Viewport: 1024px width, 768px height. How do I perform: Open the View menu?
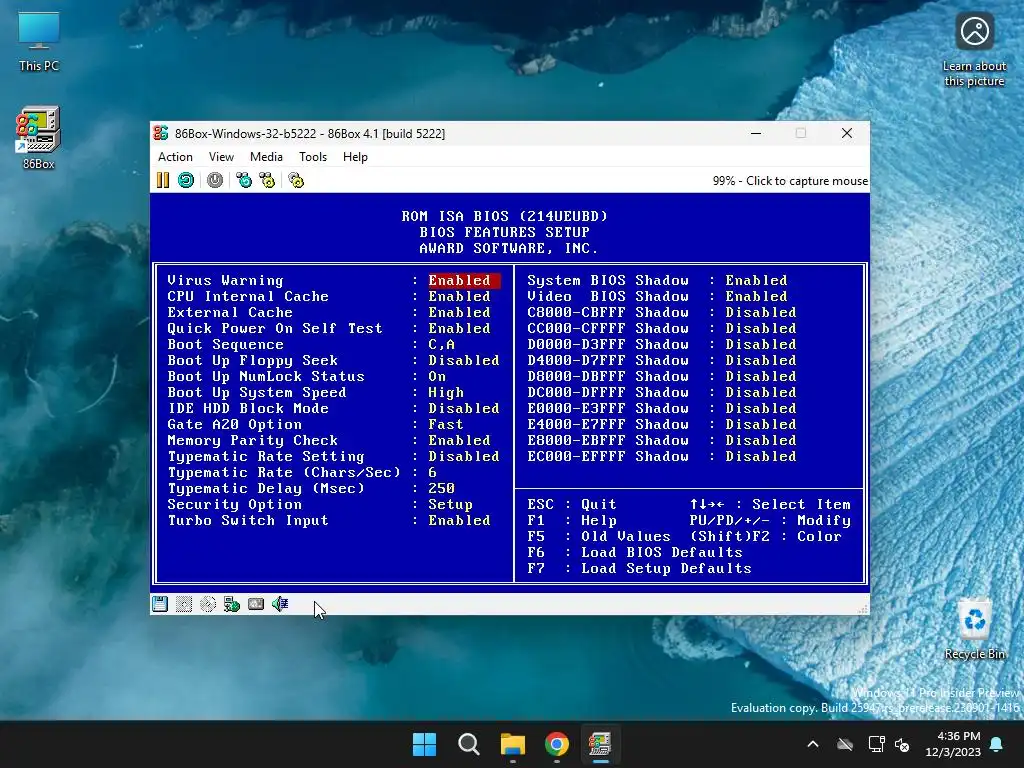[221, 157]
